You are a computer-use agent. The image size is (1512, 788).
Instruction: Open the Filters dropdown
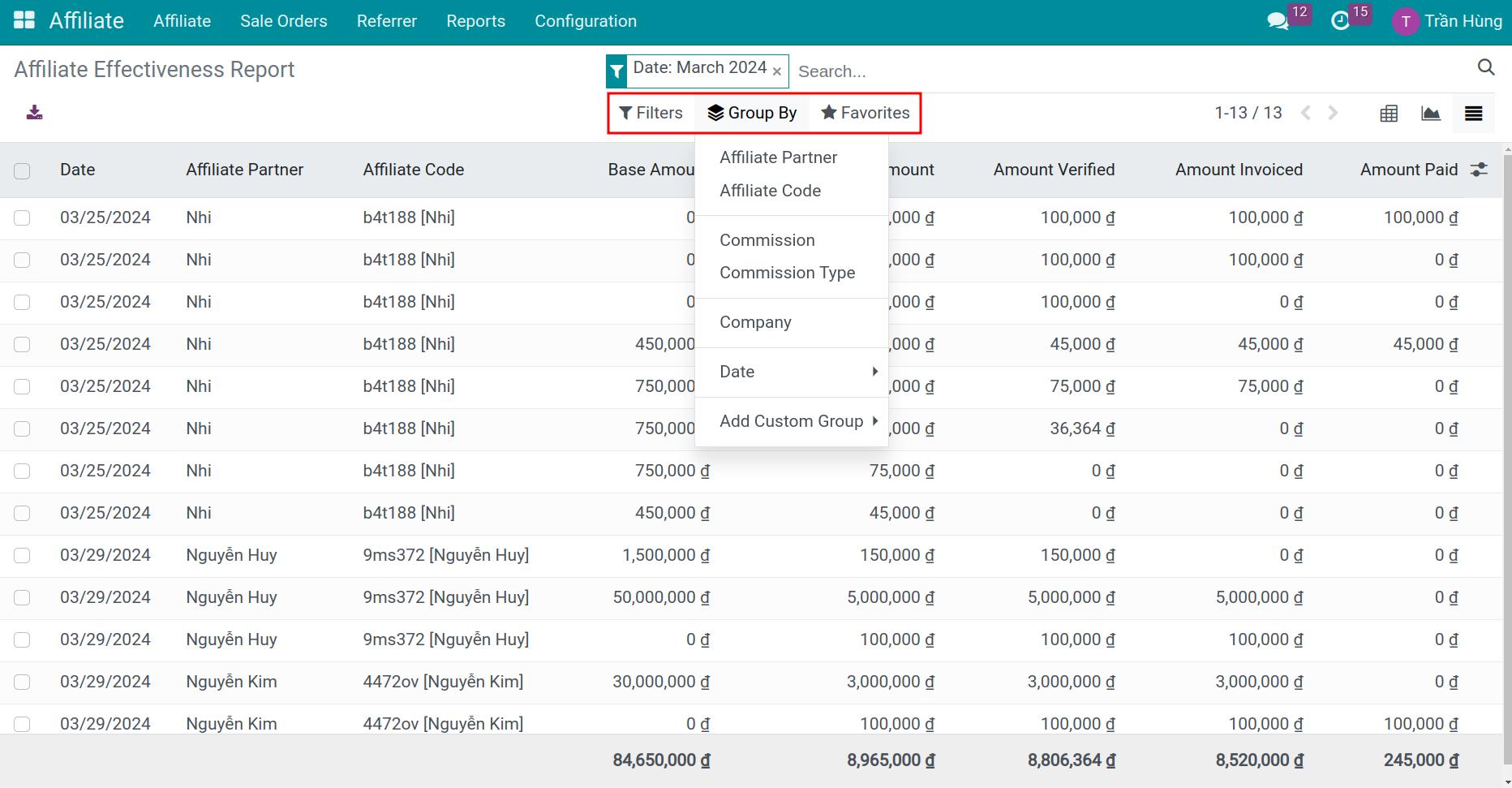pyautogui.click(x=651, y=113)
